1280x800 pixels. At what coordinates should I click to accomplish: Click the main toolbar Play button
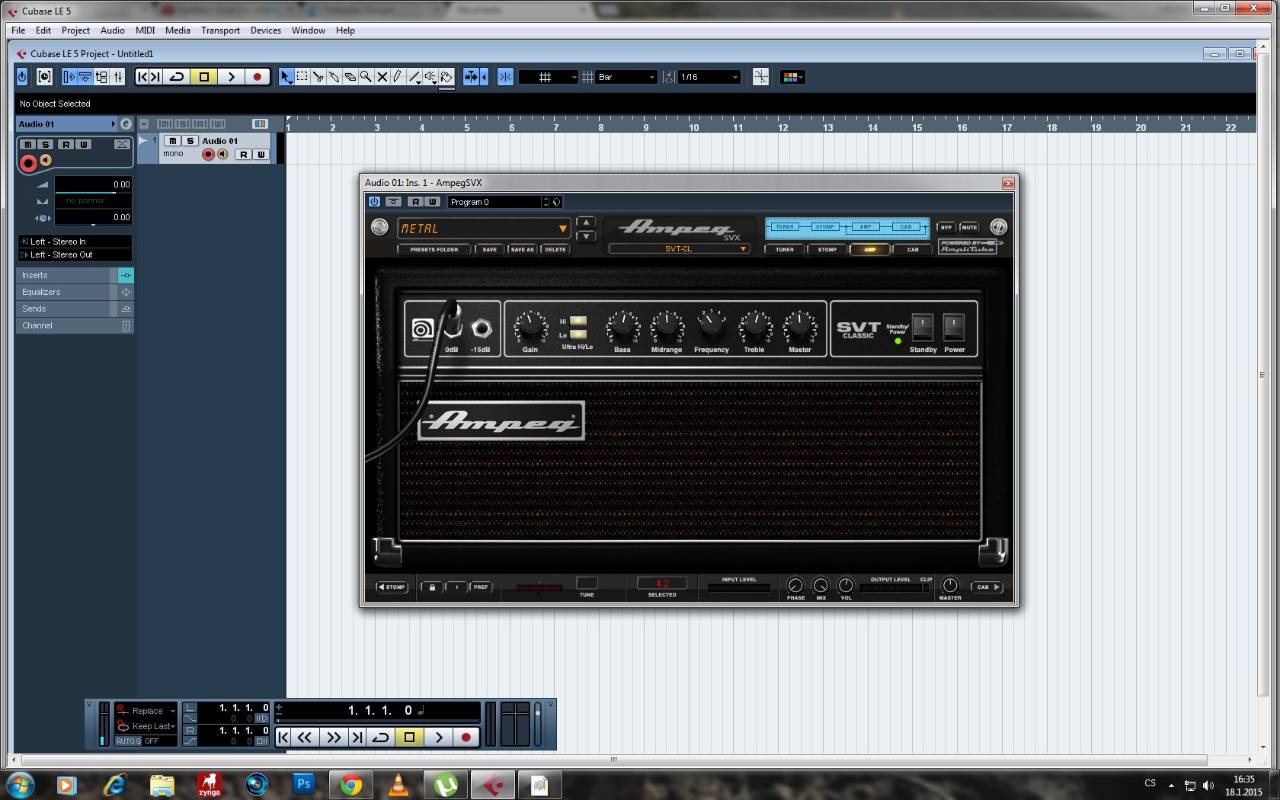coord(231,77)
